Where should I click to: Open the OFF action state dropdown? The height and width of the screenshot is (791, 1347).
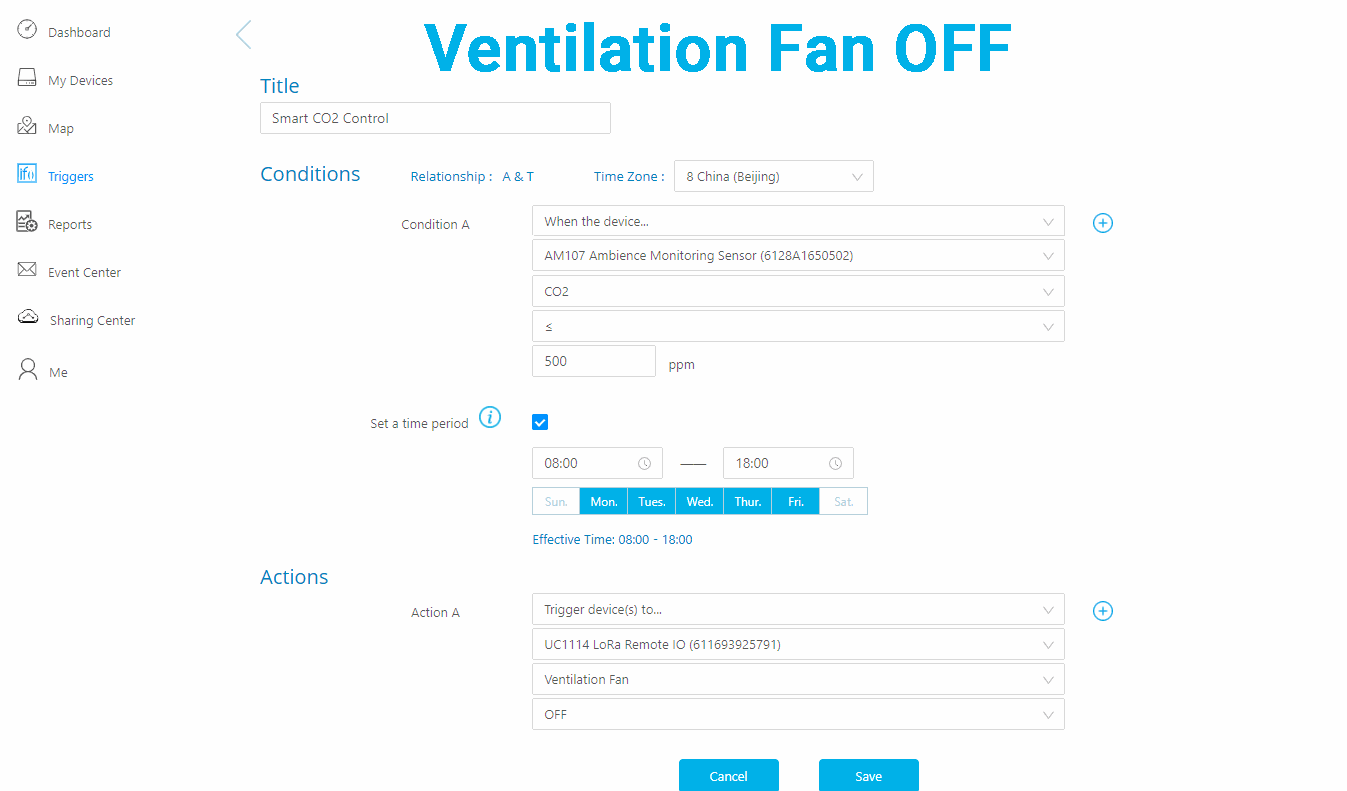tap(797, 715)
